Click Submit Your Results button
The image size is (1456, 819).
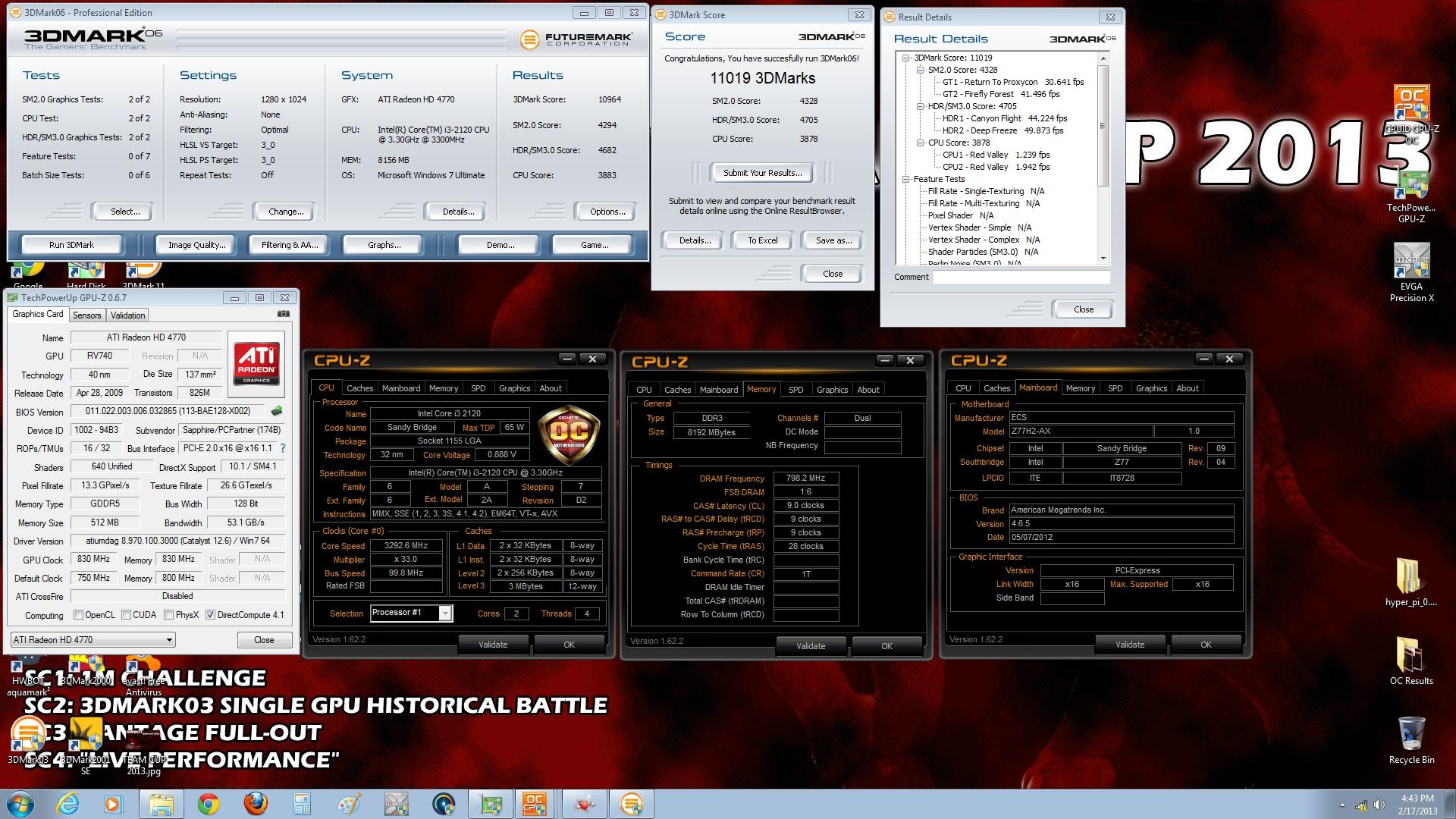[762, 173]
